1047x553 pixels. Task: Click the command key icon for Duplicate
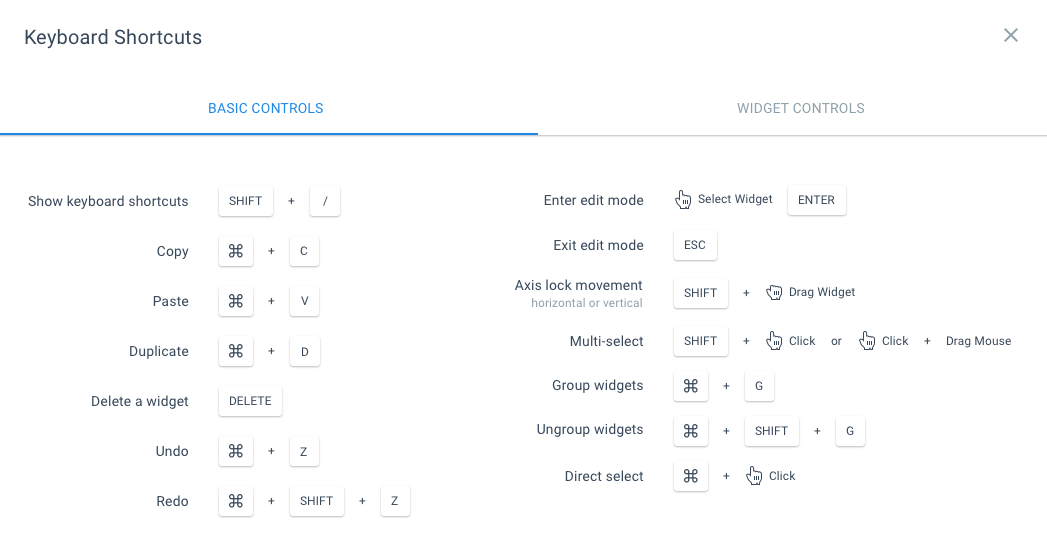click(x=236, y=351)
